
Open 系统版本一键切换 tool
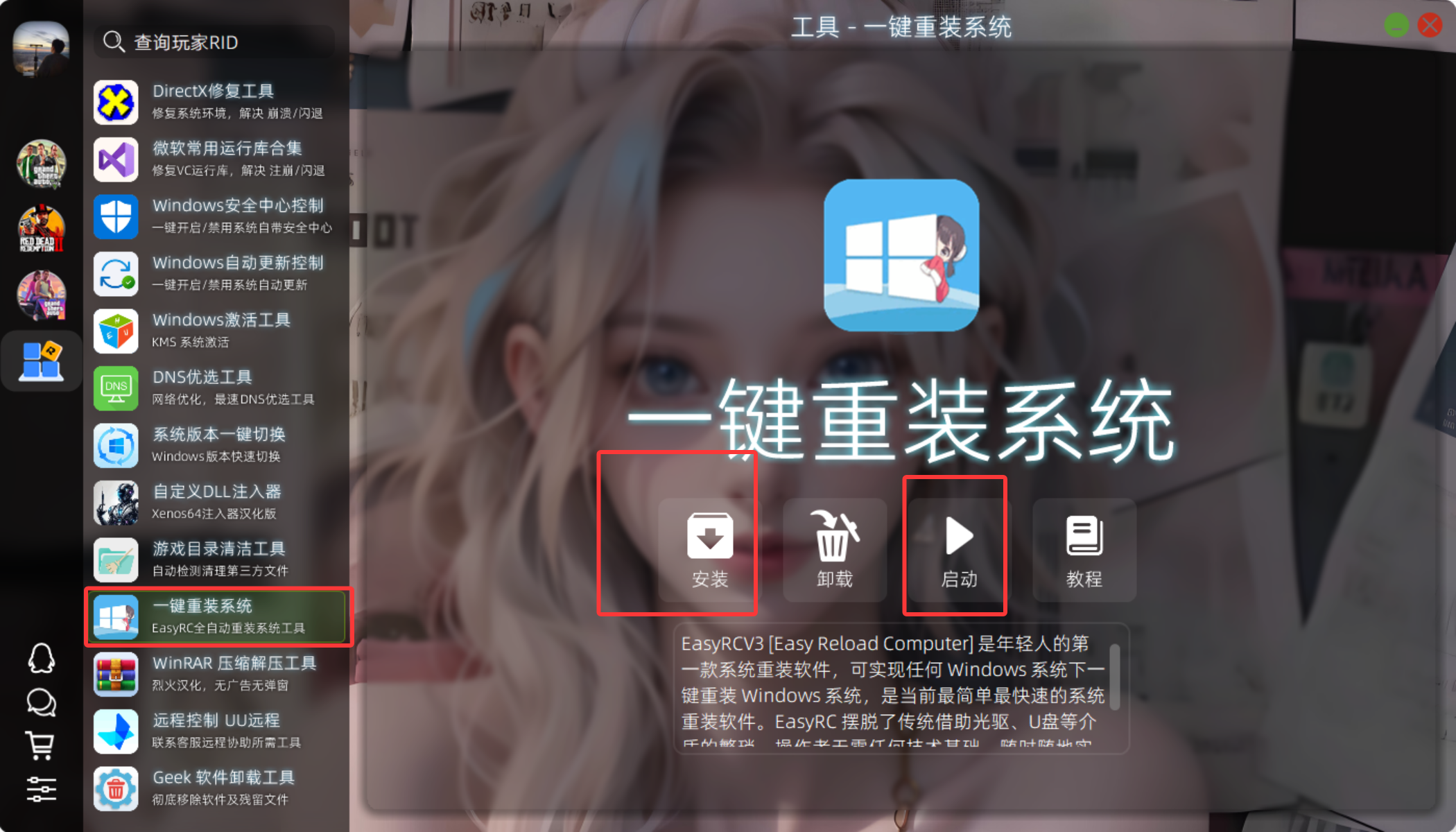[x=216, y=444]
